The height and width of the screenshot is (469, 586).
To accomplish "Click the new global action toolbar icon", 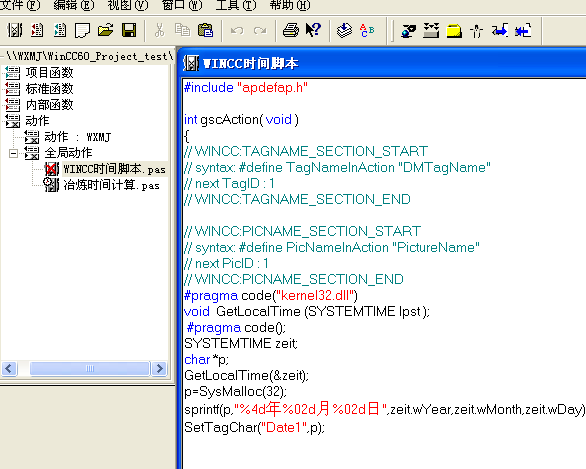I will tap(15, 30).
